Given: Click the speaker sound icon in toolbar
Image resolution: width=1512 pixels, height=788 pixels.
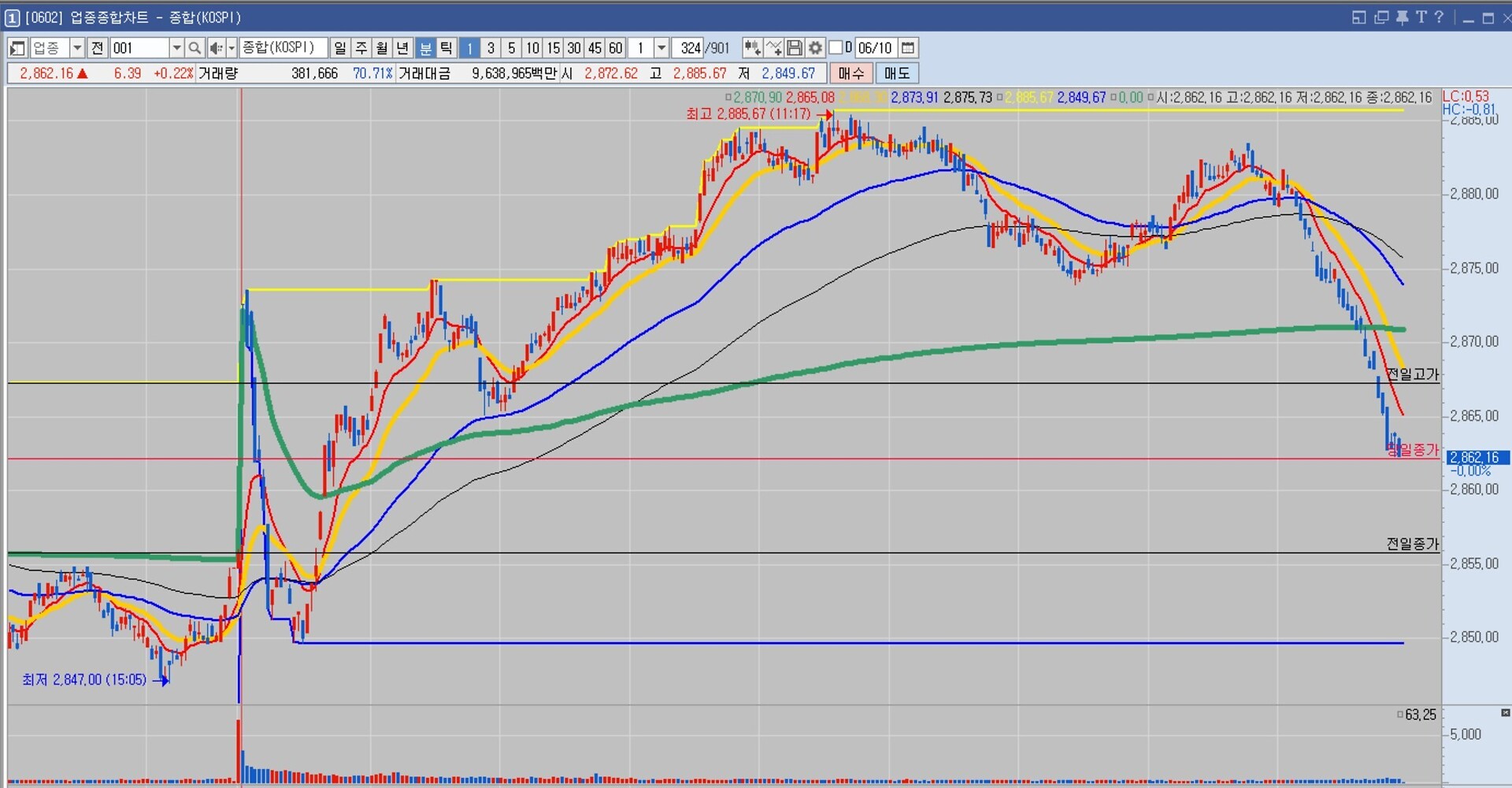Looking at the screenshot, I should (215, 48).
